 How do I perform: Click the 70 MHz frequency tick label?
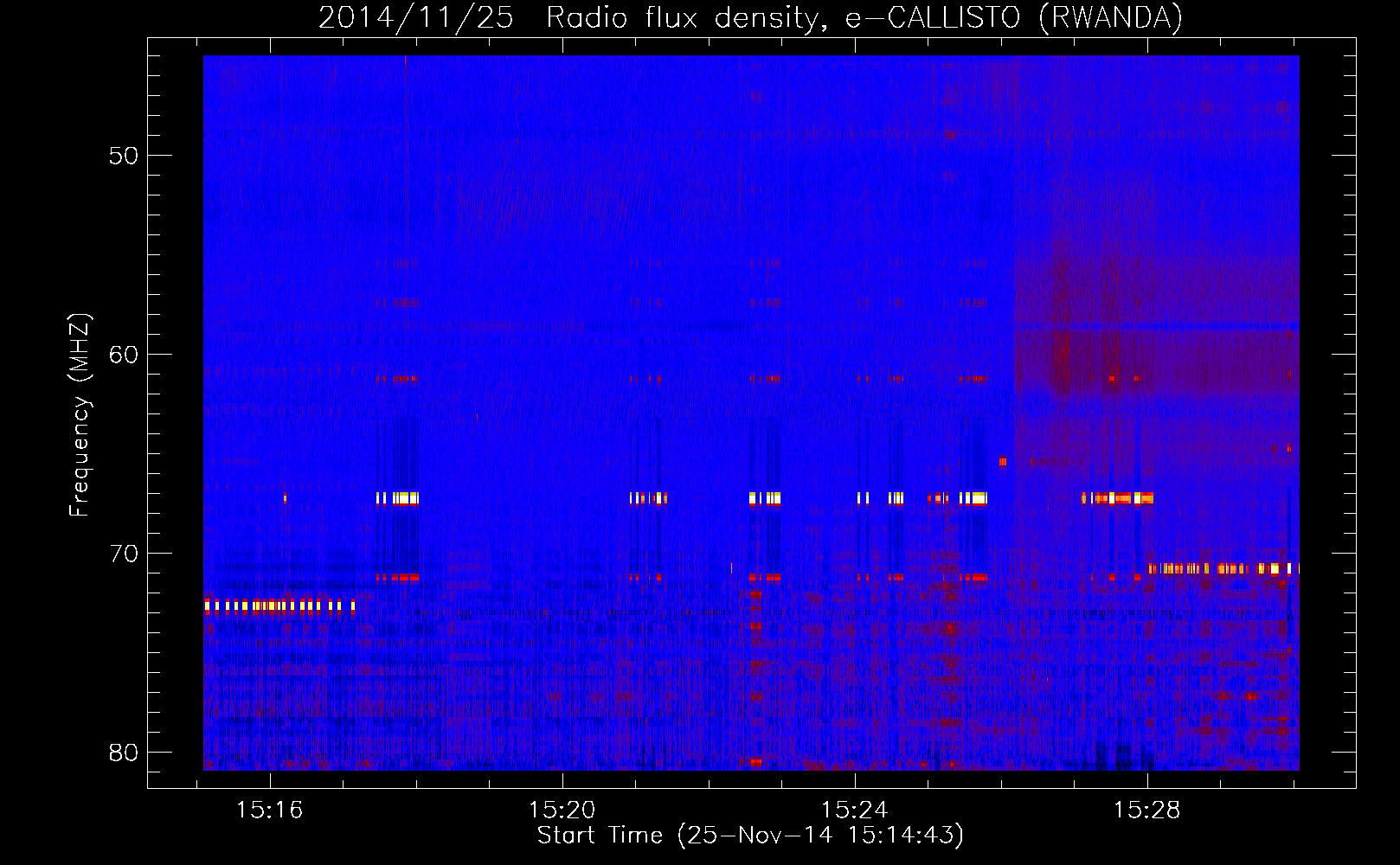pos(124,554)
